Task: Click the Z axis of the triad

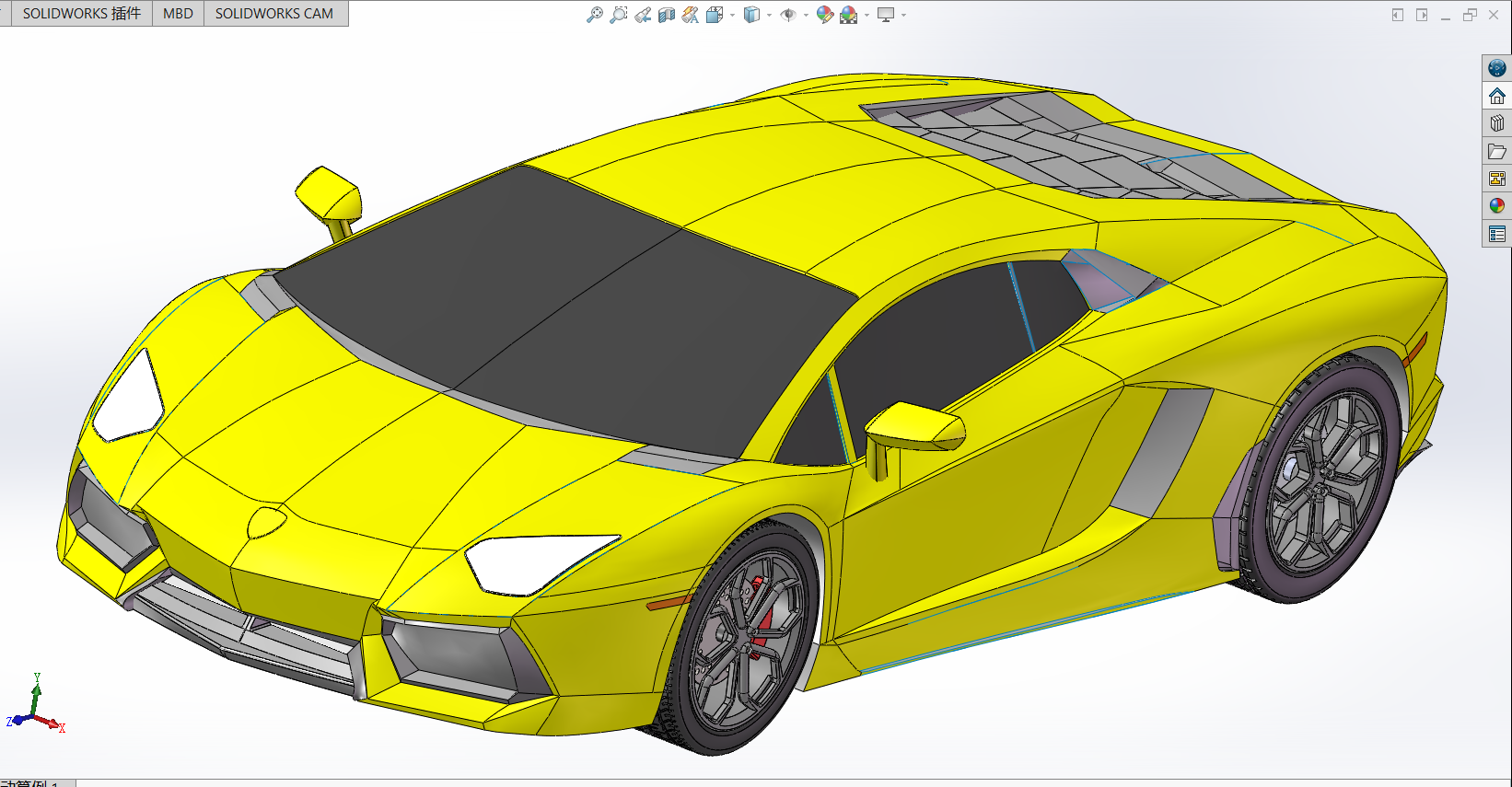Action: pyautogui.click(x=18, y=720)
